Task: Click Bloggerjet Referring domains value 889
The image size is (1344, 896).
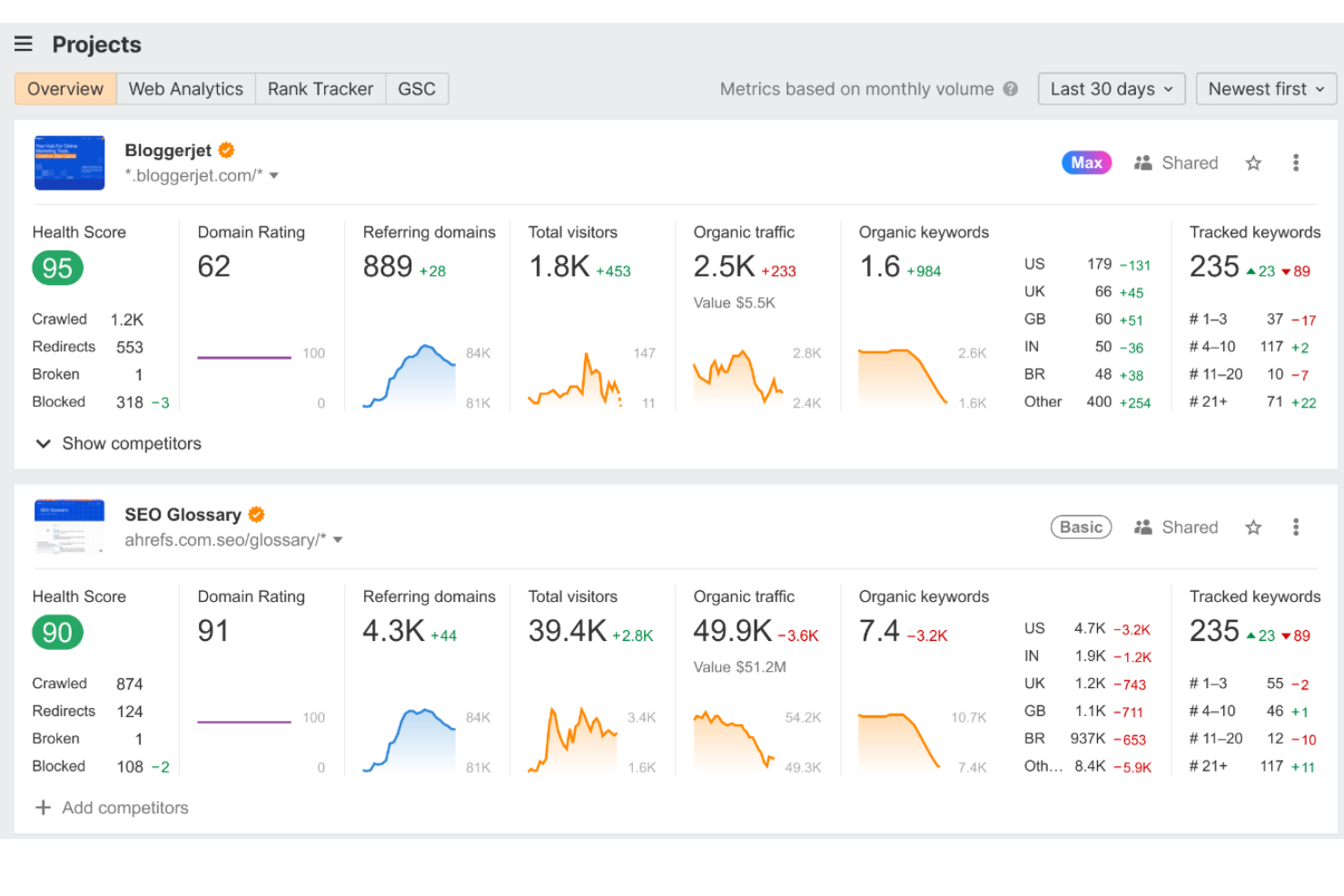Action: [388, 267]
